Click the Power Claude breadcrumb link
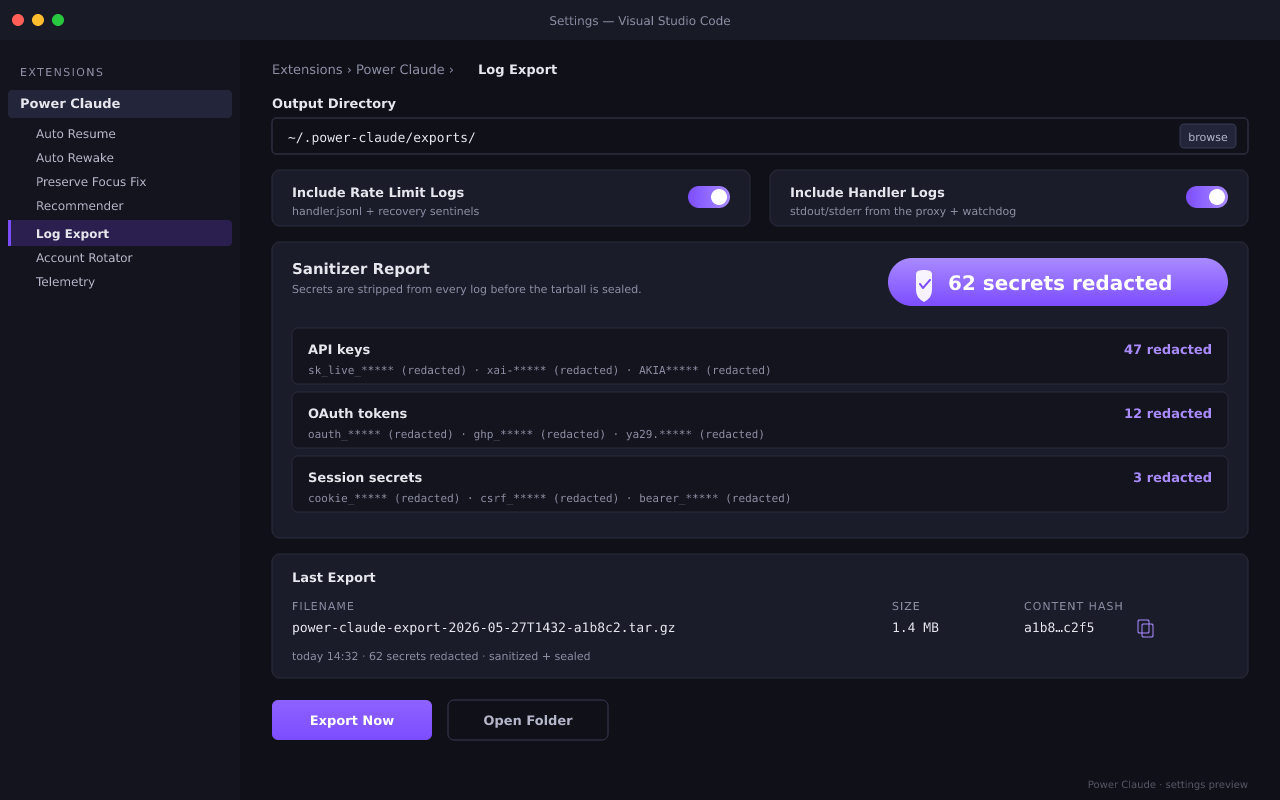 (x=400, y=70)
